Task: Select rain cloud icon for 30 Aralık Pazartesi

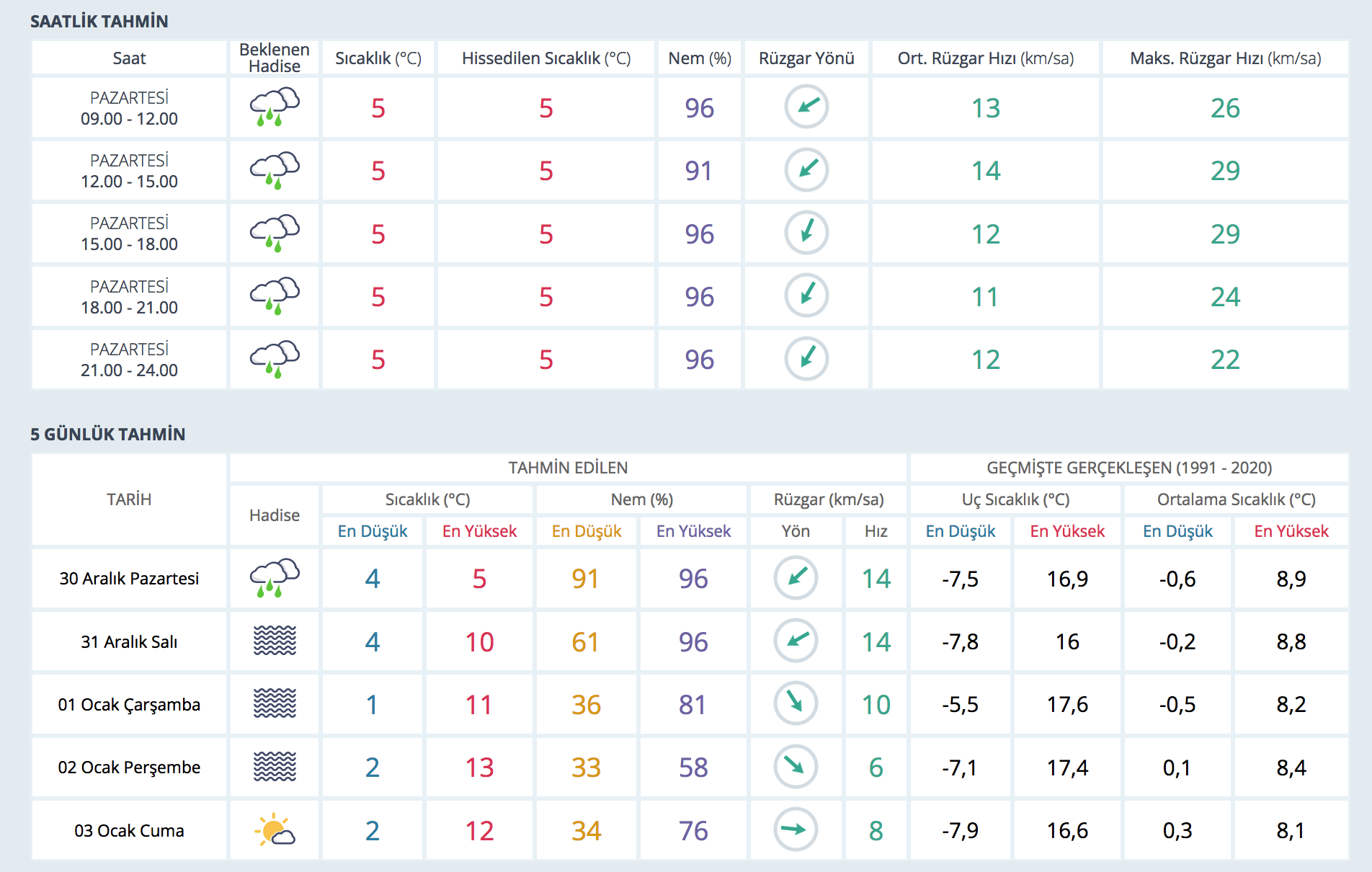Action: click(x=274, y=578)
